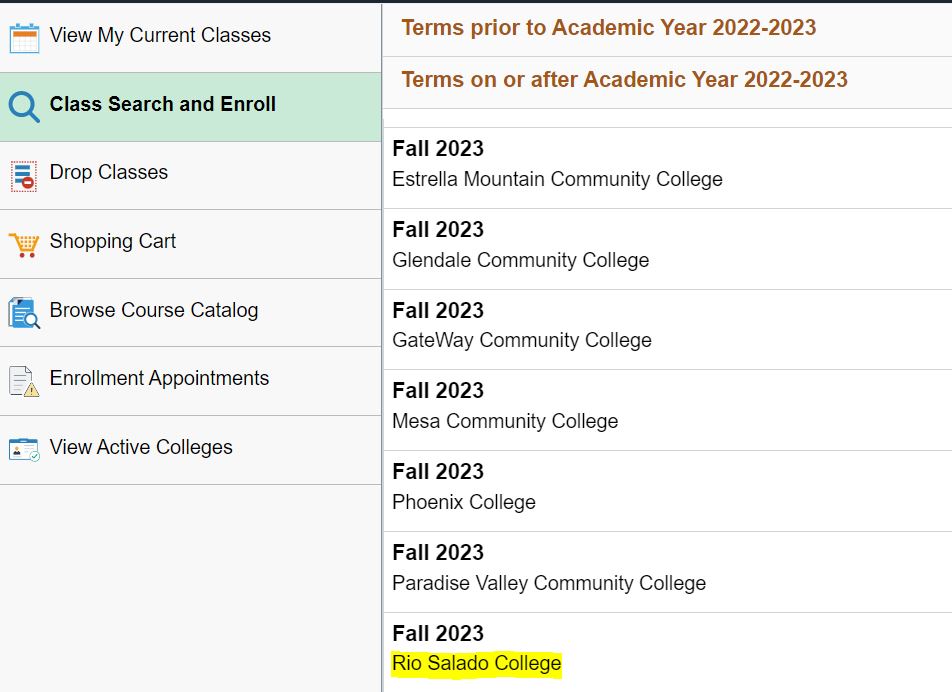Select the Shopping Cart icon
This screenshot has height=692, width=952.
(23, 241)
